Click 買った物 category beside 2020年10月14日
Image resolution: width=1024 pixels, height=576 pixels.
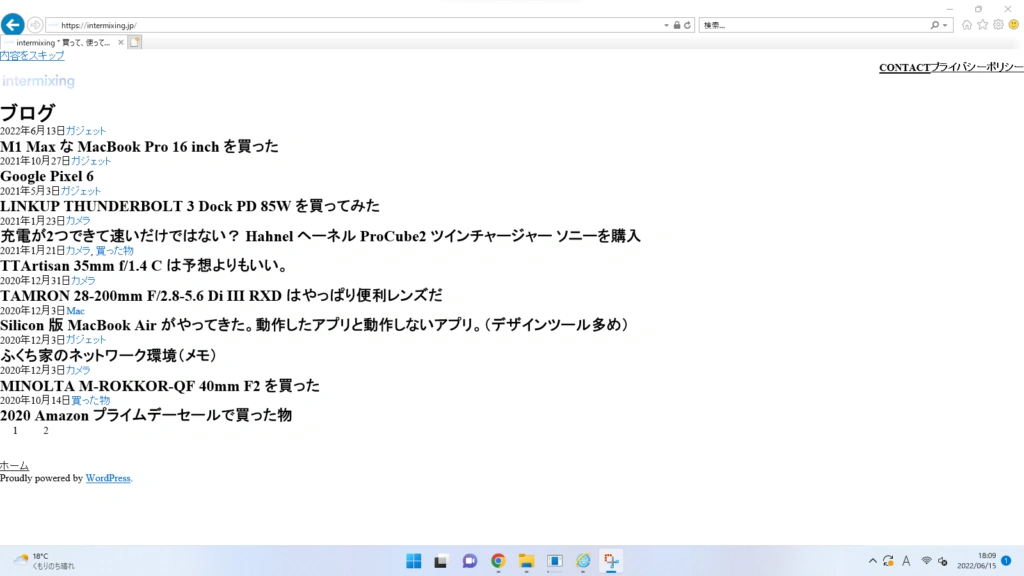coord(90,400)
